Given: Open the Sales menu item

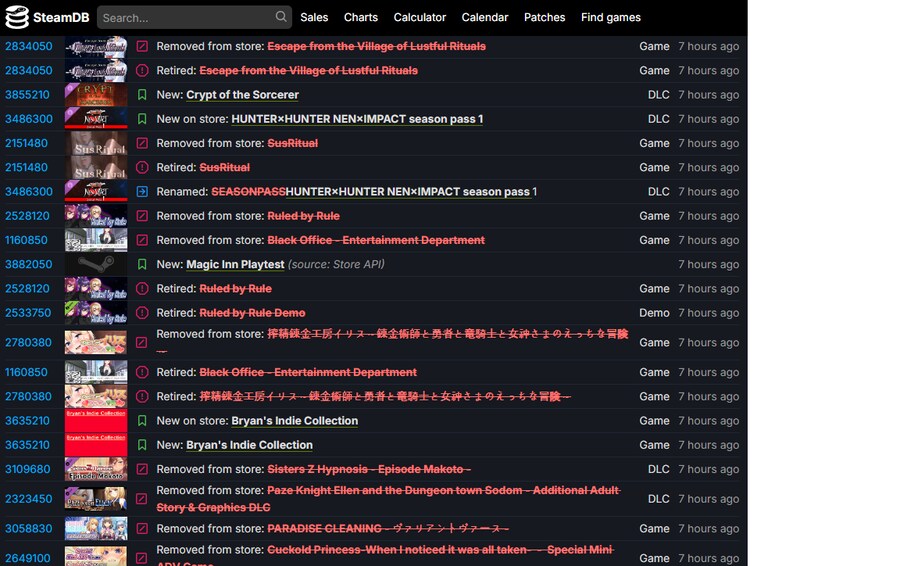Looking at the screenshot, I should click(x=314, y=17).
